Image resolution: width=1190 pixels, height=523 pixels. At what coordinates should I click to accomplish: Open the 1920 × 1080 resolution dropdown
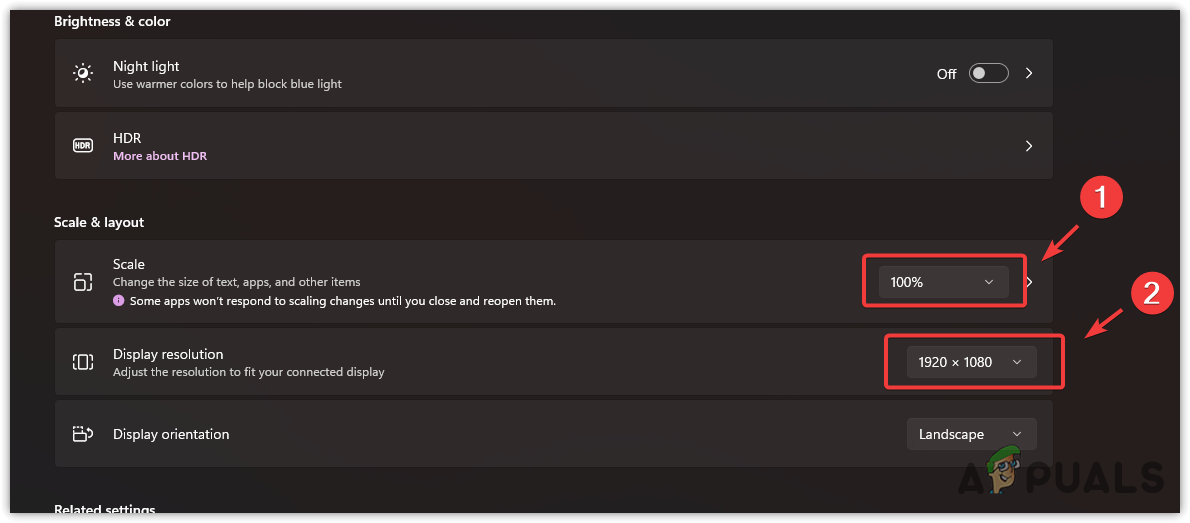(971, 362)
